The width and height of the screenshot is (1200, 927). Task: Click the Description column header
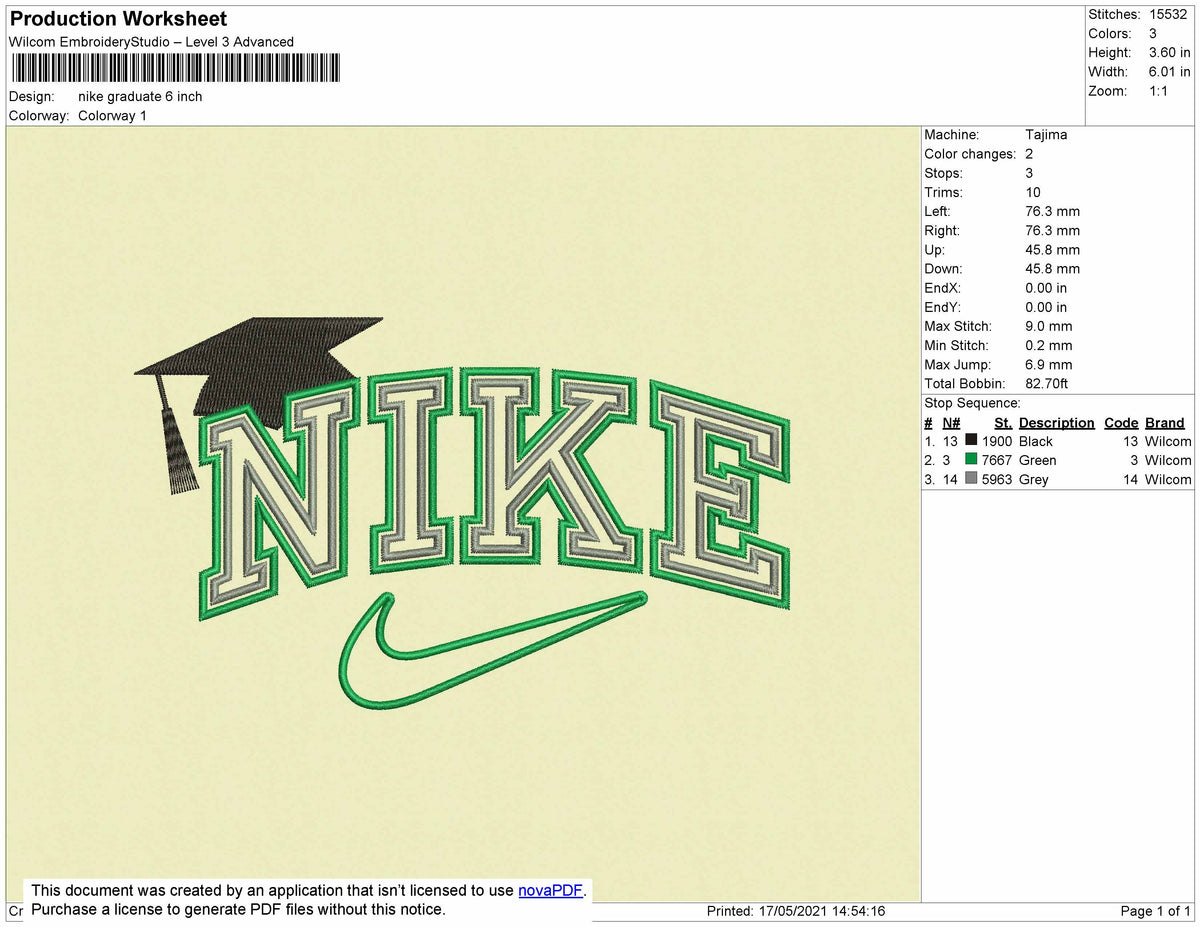[x=1056, y=422]
